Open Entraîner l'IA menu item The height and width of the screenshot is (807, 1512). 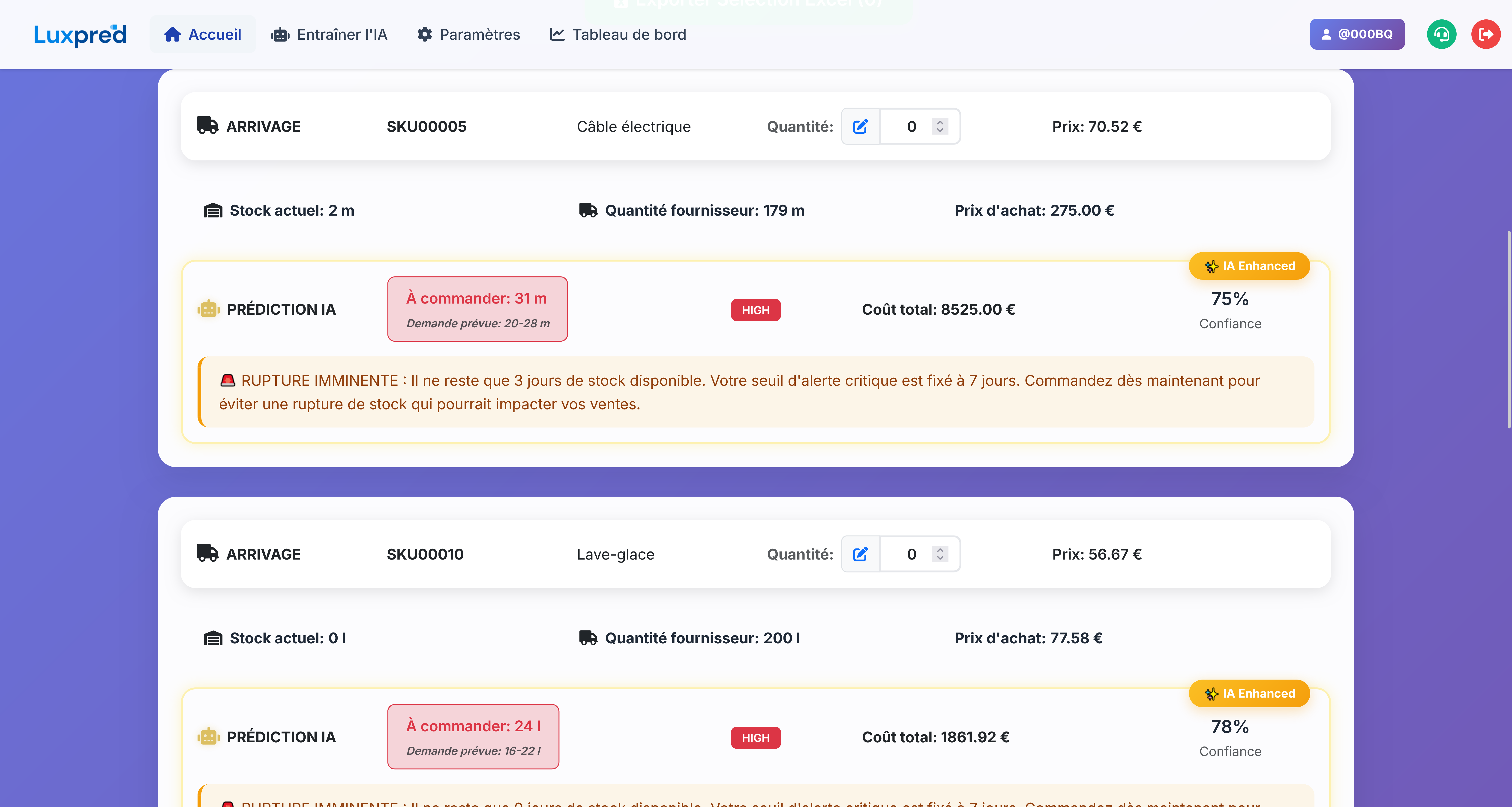[x=329, y=35]
